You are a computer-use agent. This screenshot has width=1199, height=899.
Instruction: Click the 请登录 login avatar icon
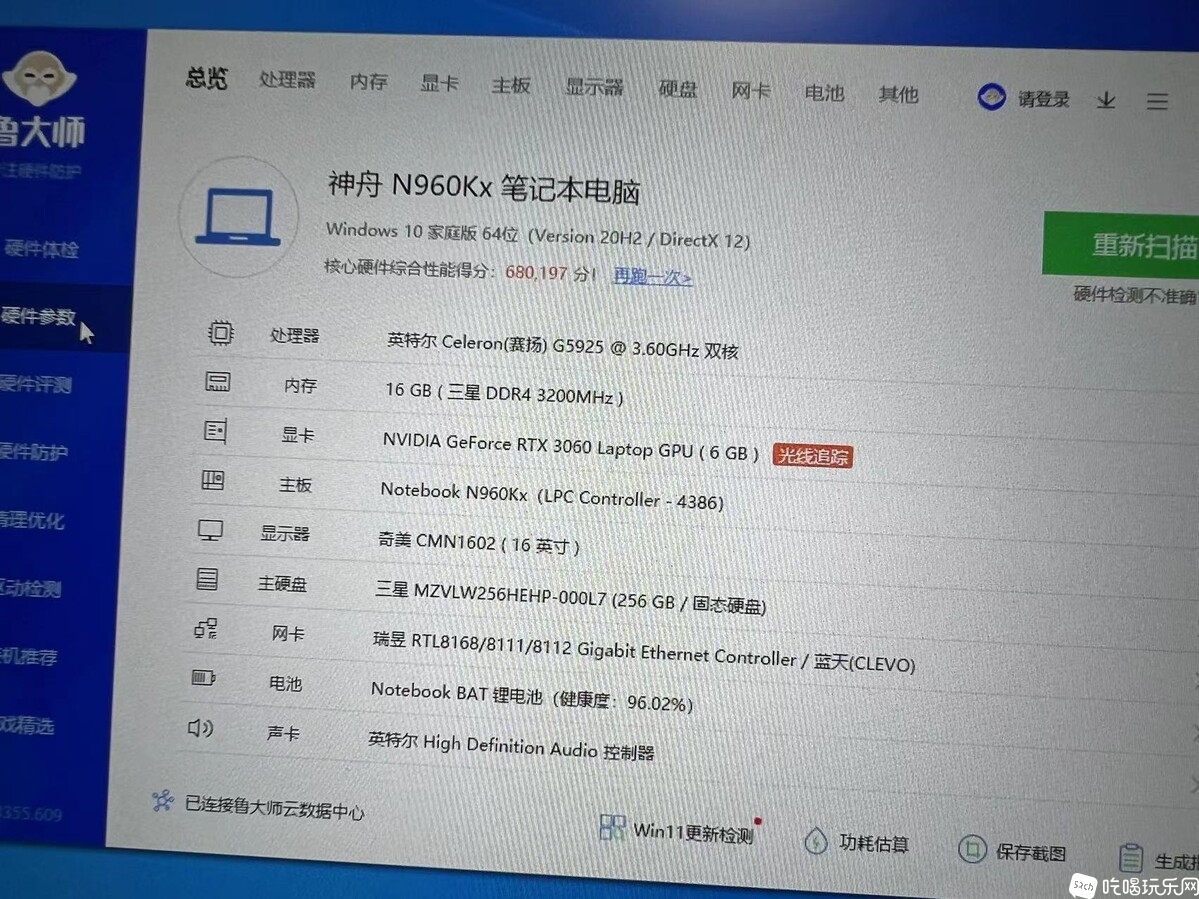(992, 97)
